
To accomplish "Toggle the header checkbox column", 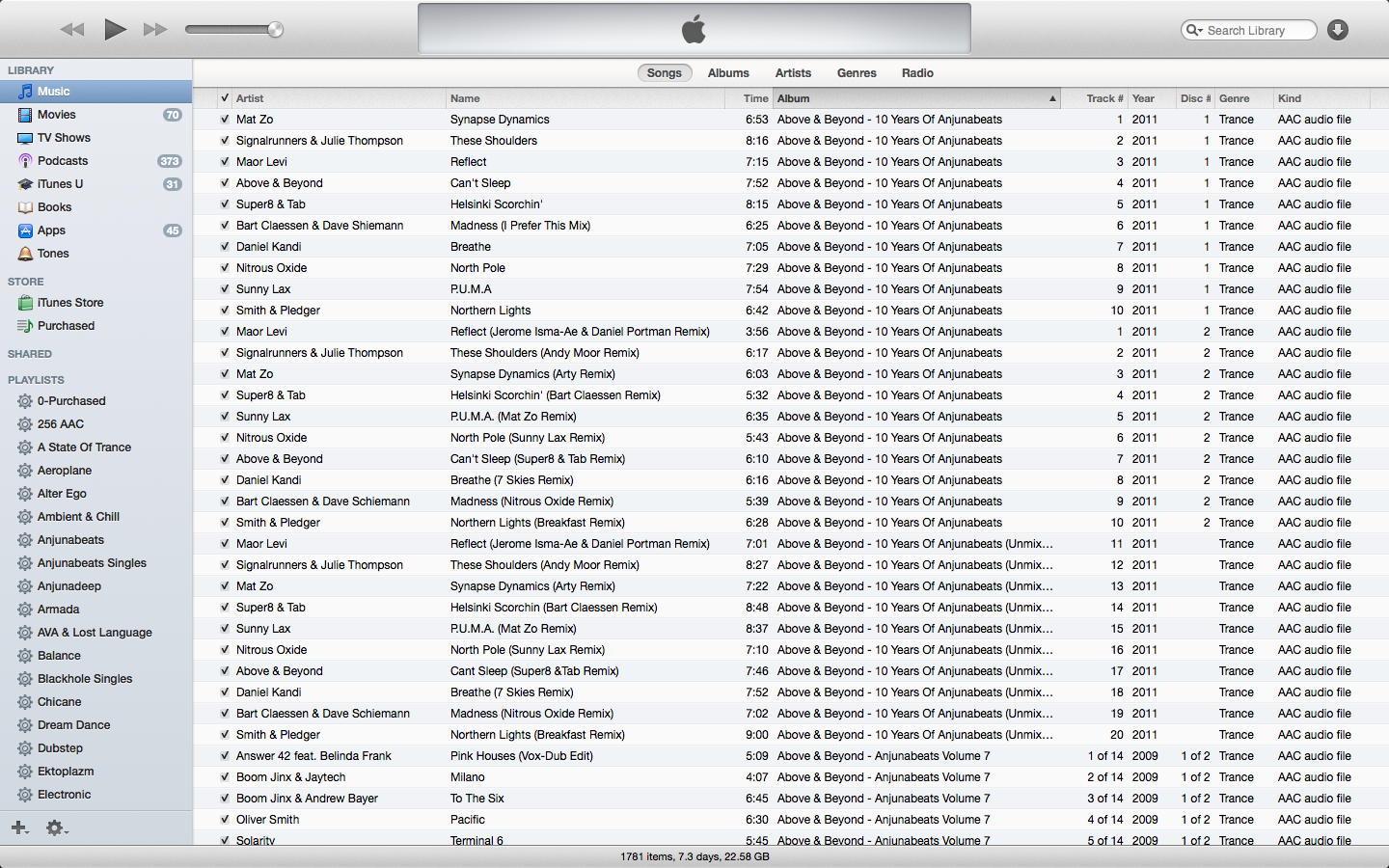I will [225, 98].
